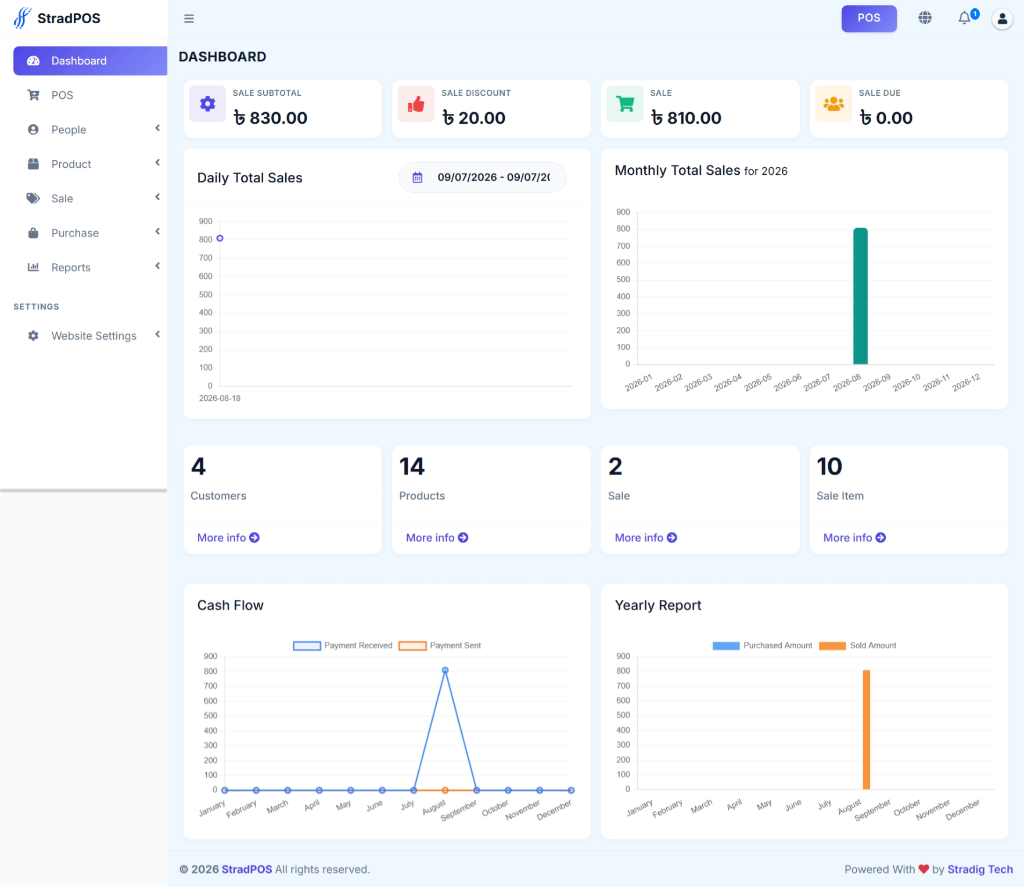Click the Sale Due people group icon
This screenshot has height=887, width=1024.
point(833,103)
